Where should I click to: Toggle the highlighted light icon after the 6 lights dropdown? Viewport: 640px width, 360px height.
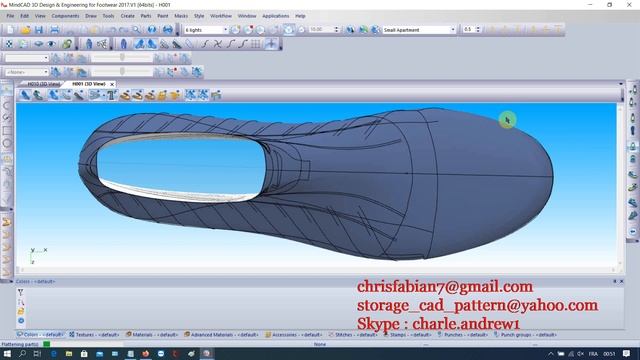[x=289, y=30]
